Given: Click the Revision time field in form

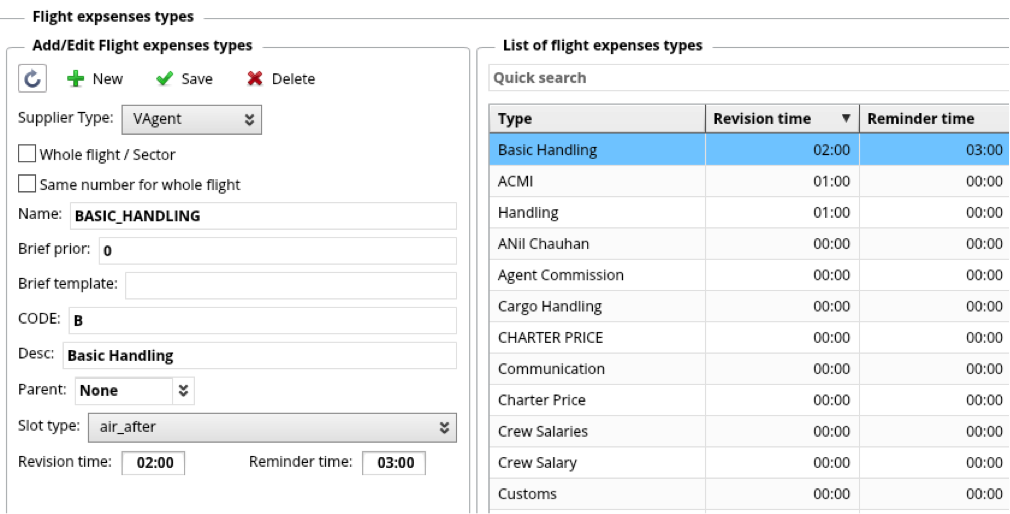Looking at the screenshot, I should point(153,463).
